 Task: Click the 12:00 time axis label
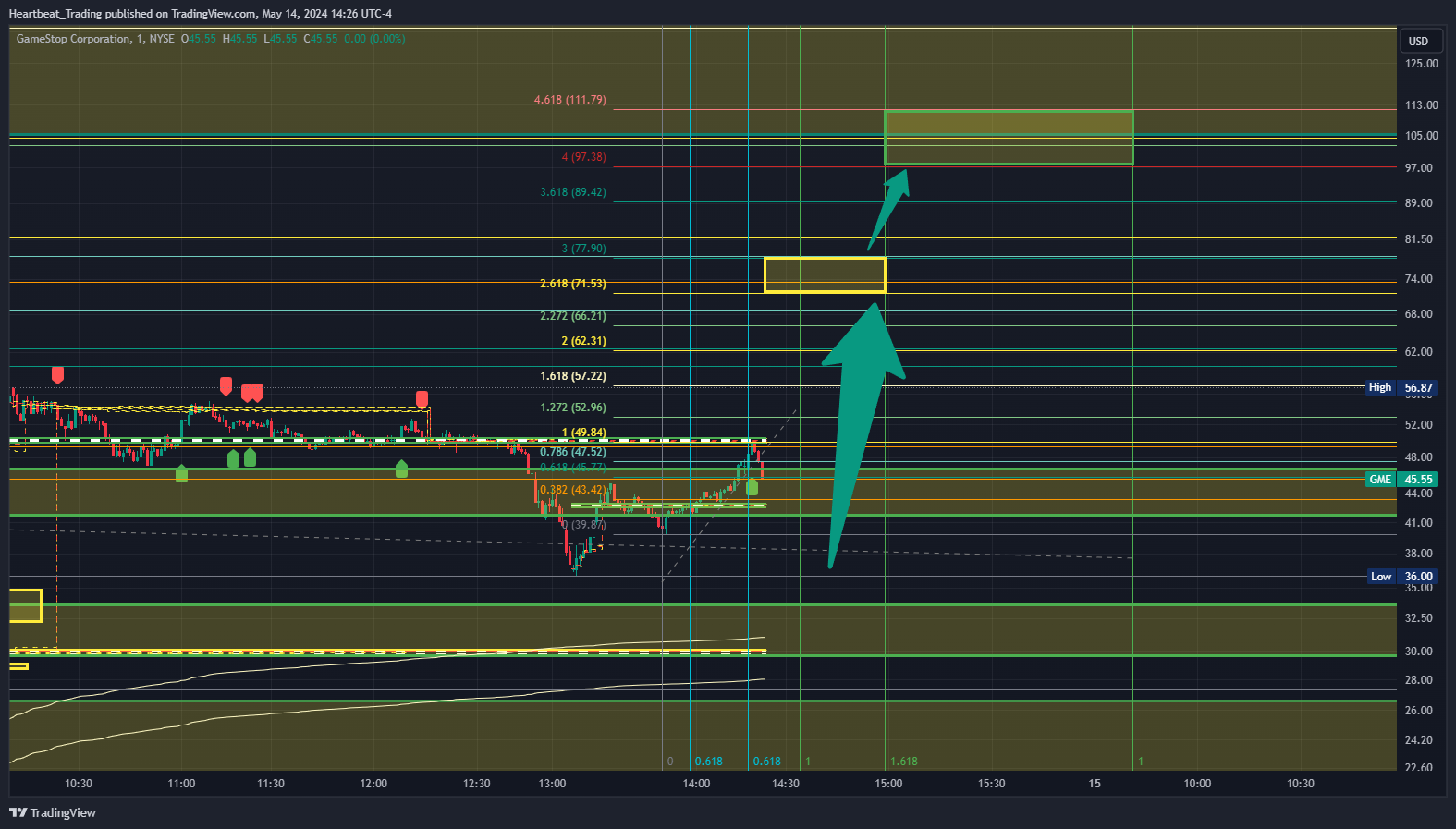373,784
